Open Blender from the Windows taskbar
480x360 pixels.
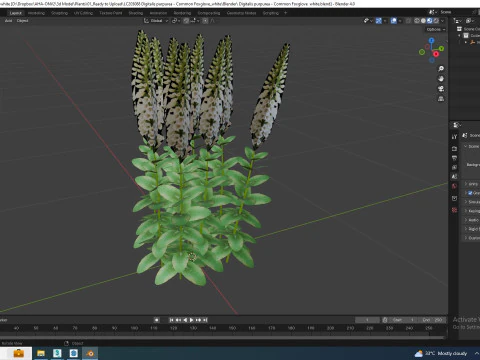point(90,353)
